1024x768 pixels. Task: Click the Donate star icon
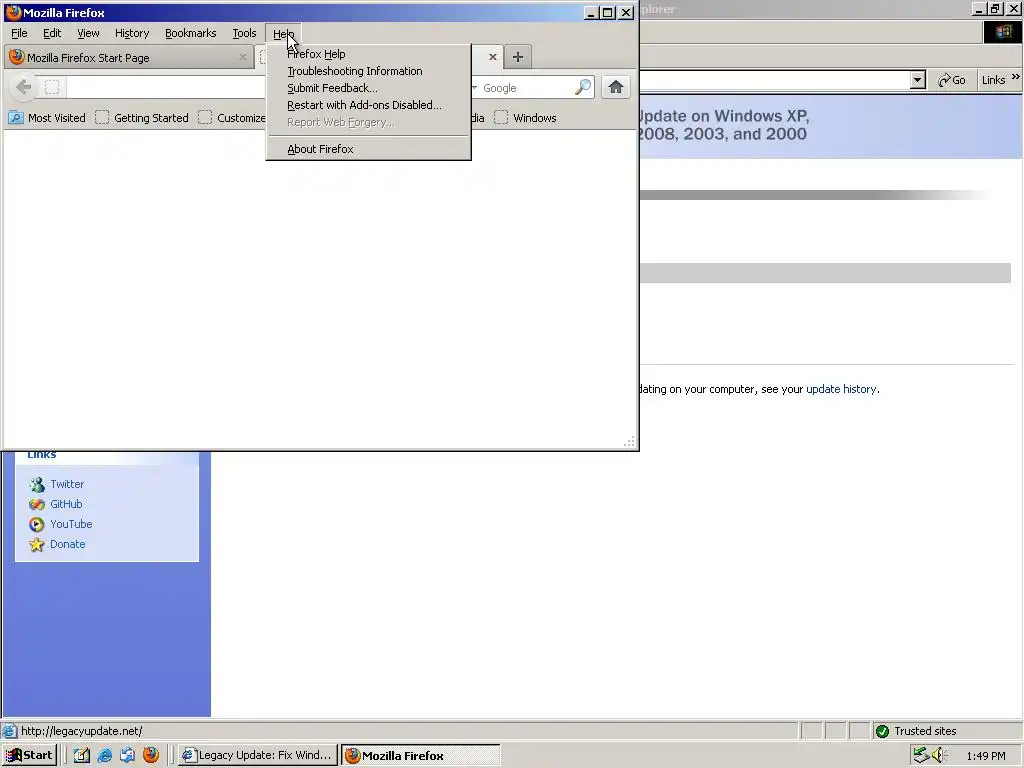(37, 544)
